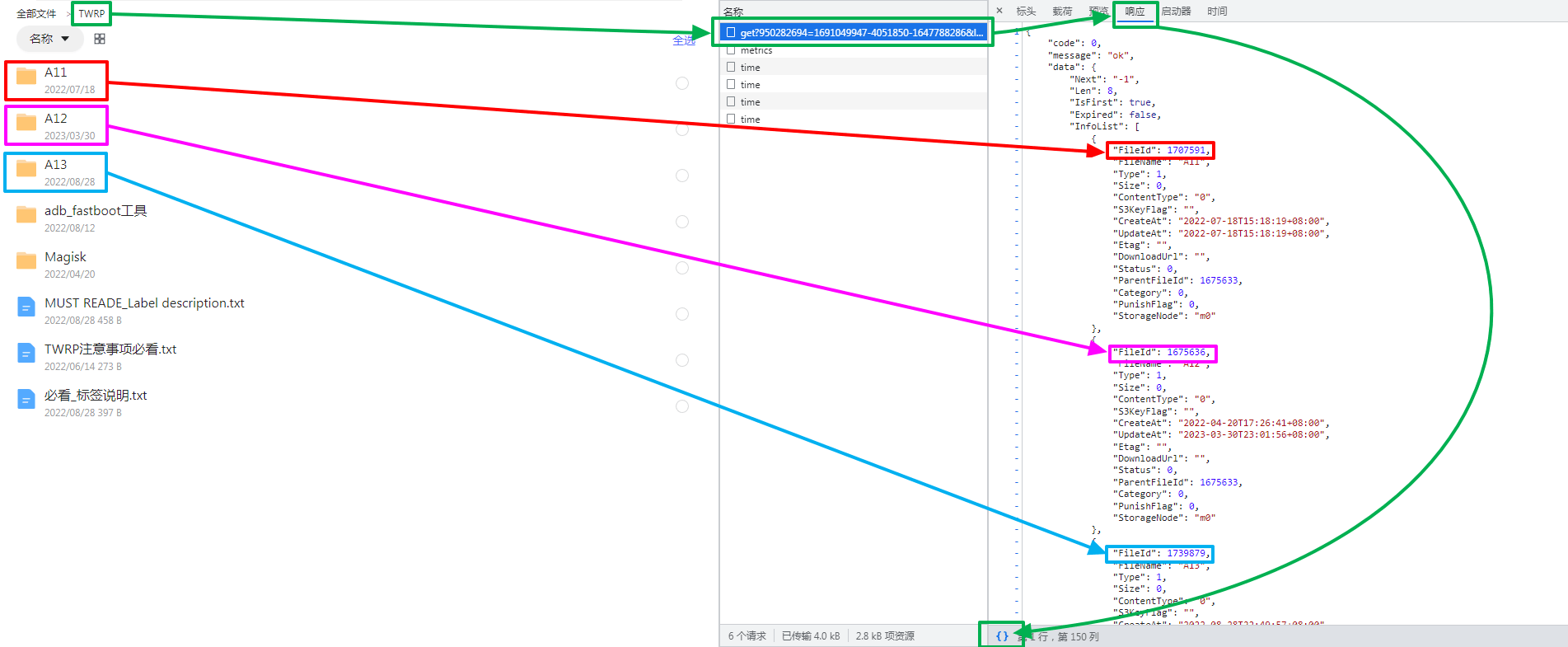
Task: Click the TWRP注意事项必看.txt file icon
Action: (x=26, y=354)
